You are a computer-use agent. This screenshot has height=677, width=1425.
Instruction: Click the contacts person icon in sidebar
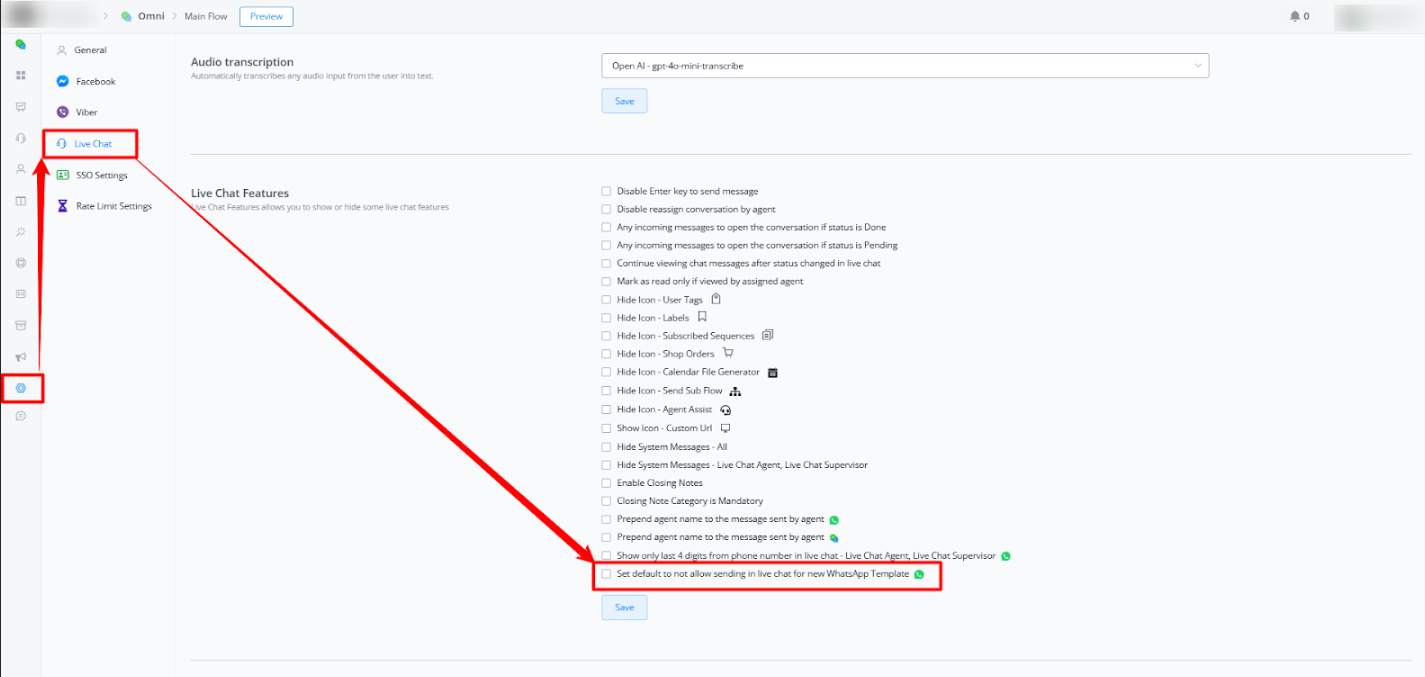tap(21, 169)
